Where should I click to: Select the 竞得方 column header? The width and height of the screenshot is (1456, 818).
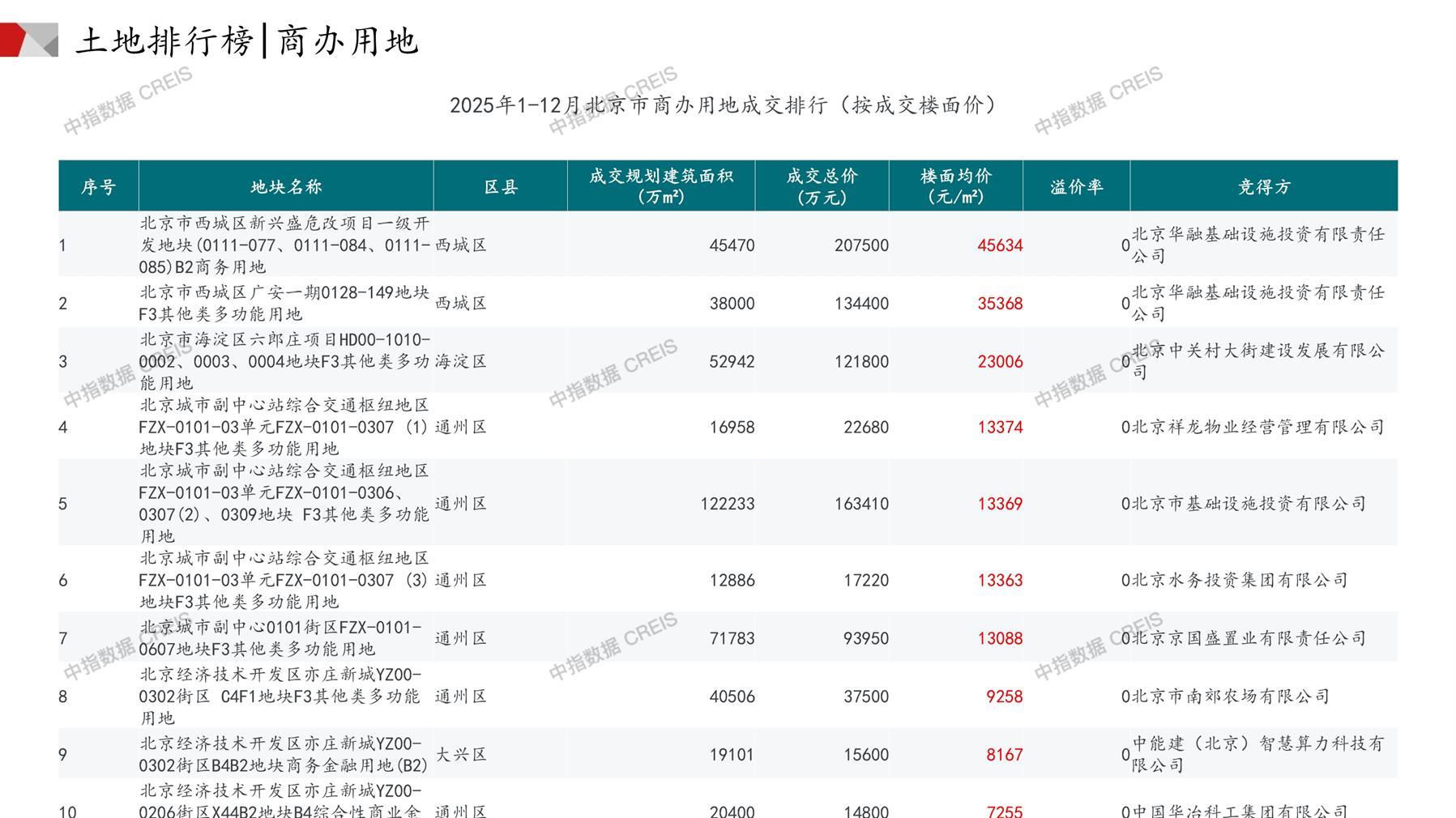click(1263, 187)
